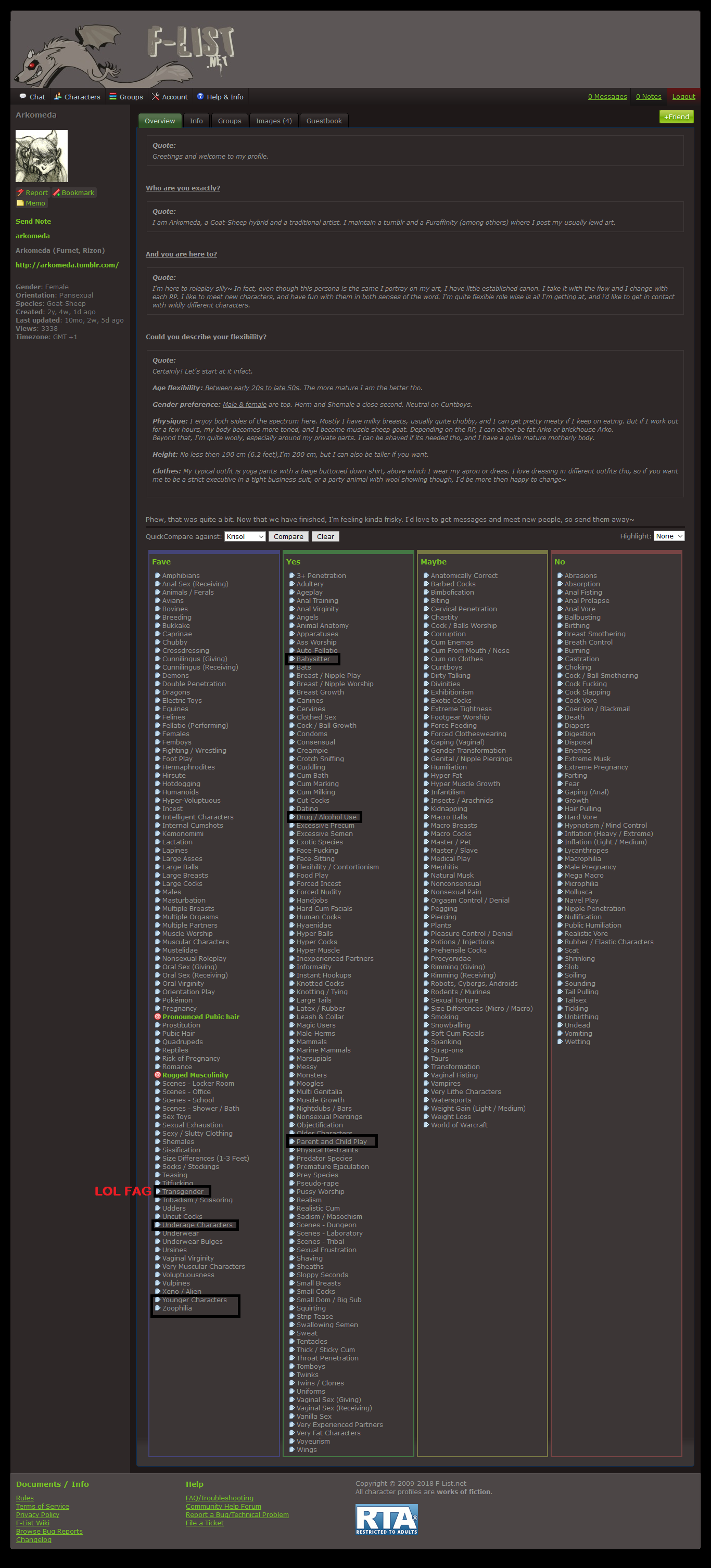Click the Fave column header

(161, 561)
